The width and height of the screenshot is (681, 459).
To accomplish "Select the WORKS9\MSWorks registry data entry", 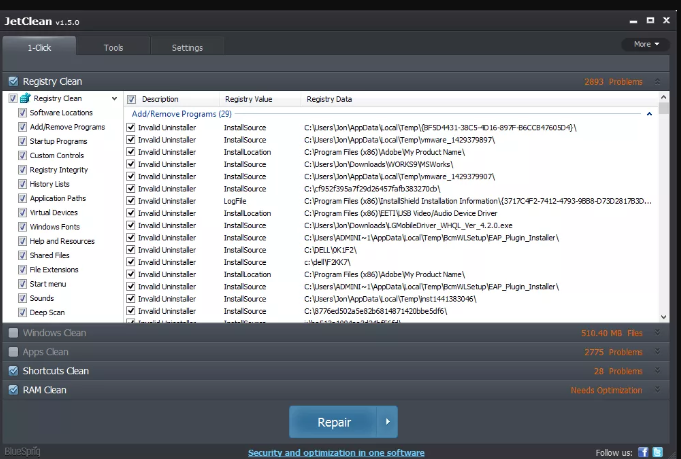I will 378,164.
